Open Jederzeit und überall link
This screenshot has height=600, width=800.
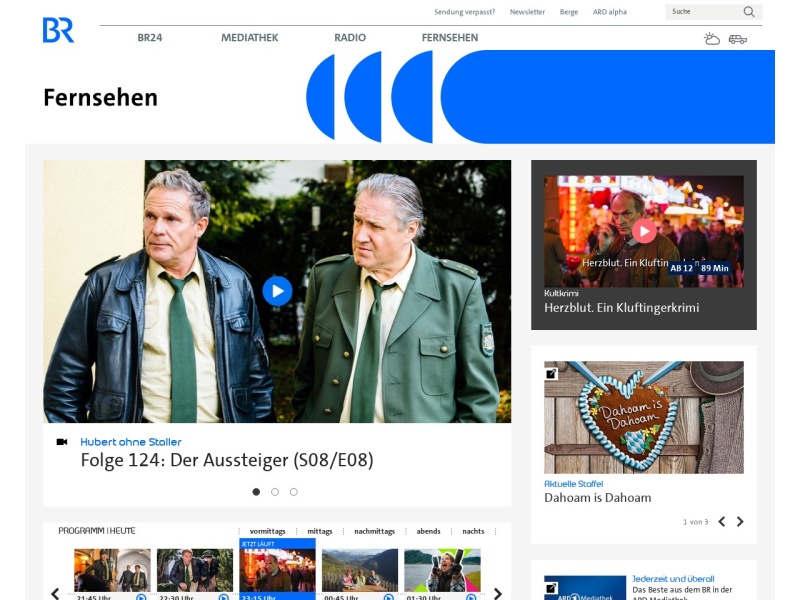pos(673,579)
